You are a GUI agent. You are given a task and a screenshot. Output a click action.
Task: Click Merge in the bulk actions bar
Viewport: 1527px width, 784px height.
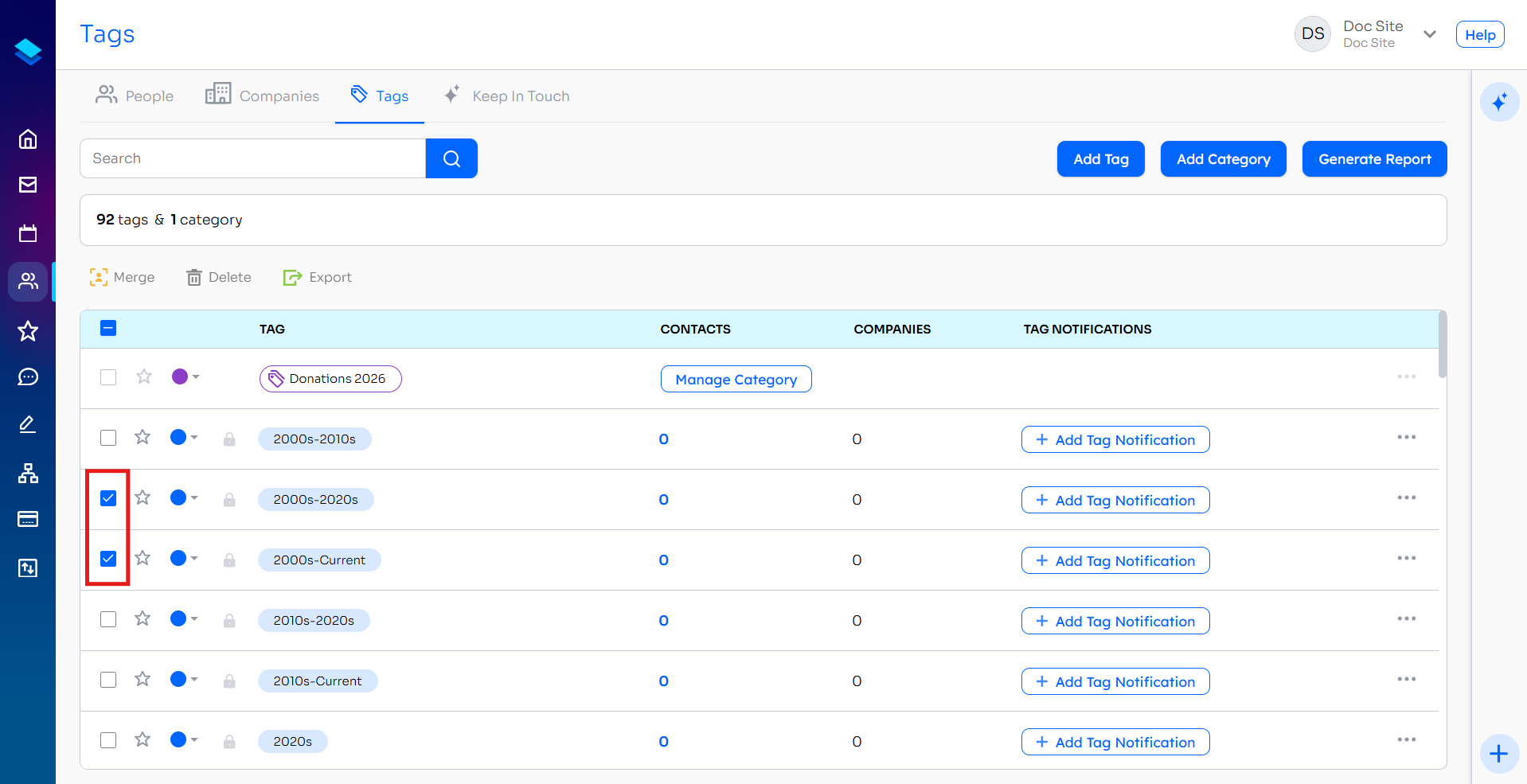coord(122,277)
